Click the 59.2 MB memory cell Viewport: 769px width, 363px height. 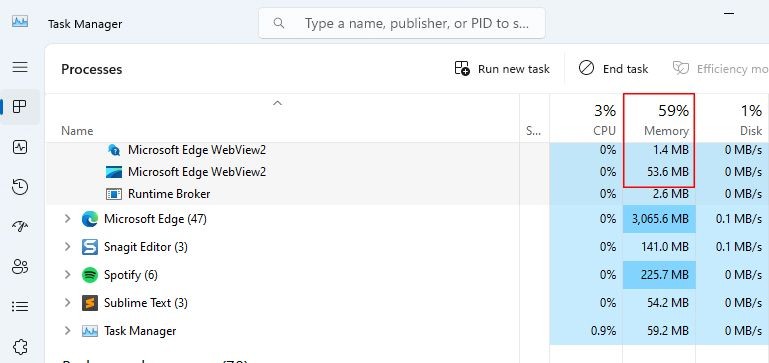point(659,331)
